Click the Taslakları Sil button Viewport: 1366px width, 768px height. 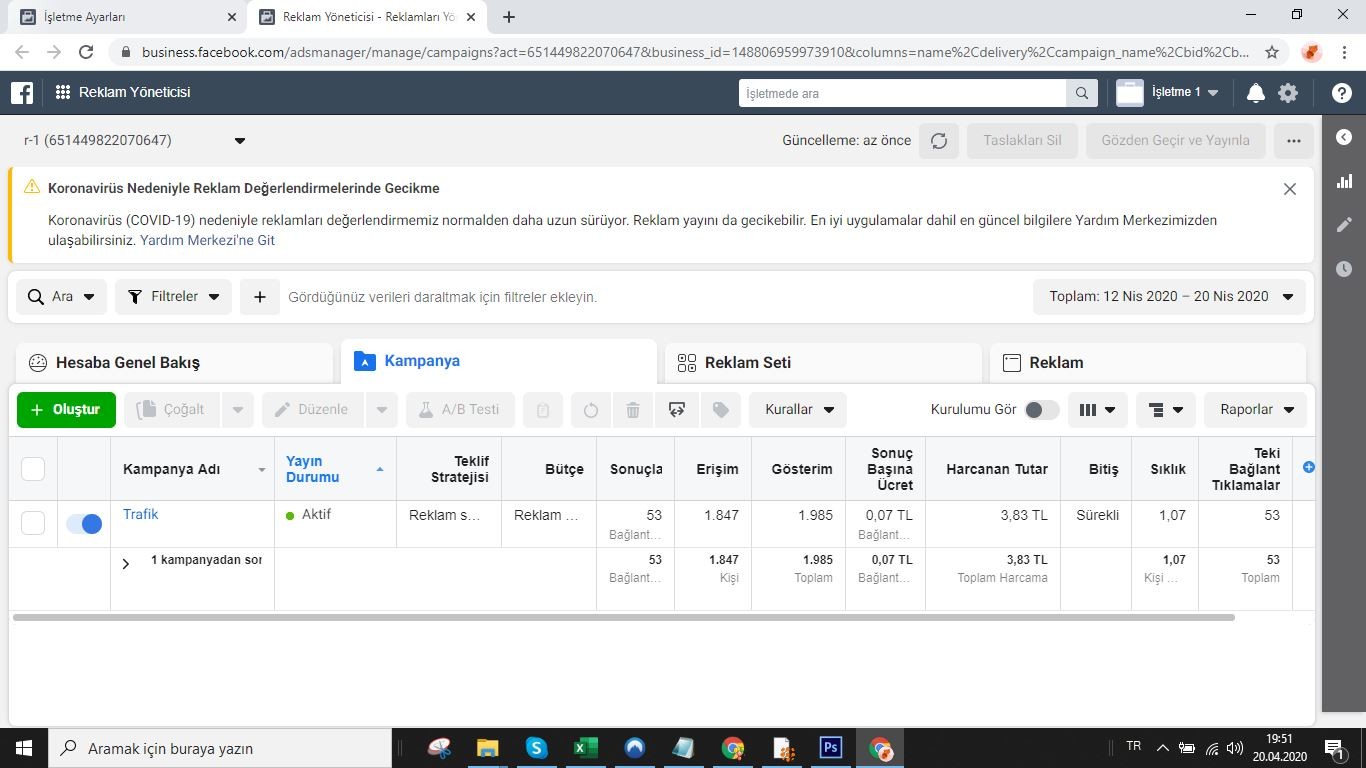tap(1022, 141)
